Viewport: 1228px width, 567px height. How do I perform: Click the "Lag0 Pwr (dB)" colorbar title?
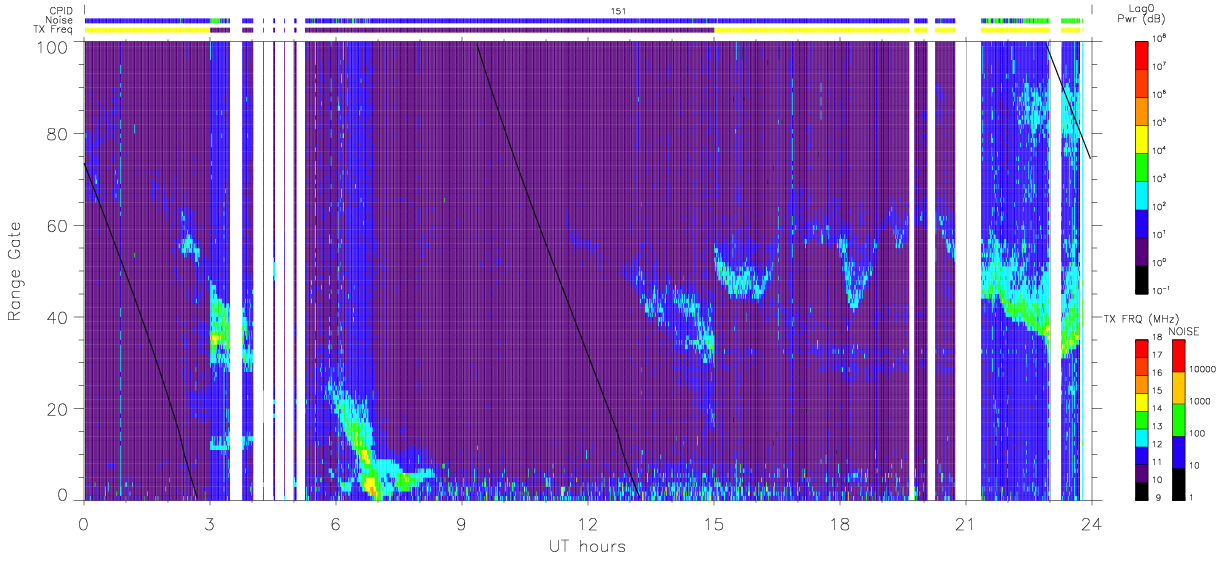pyautogui.click(x=1141, y=13)
